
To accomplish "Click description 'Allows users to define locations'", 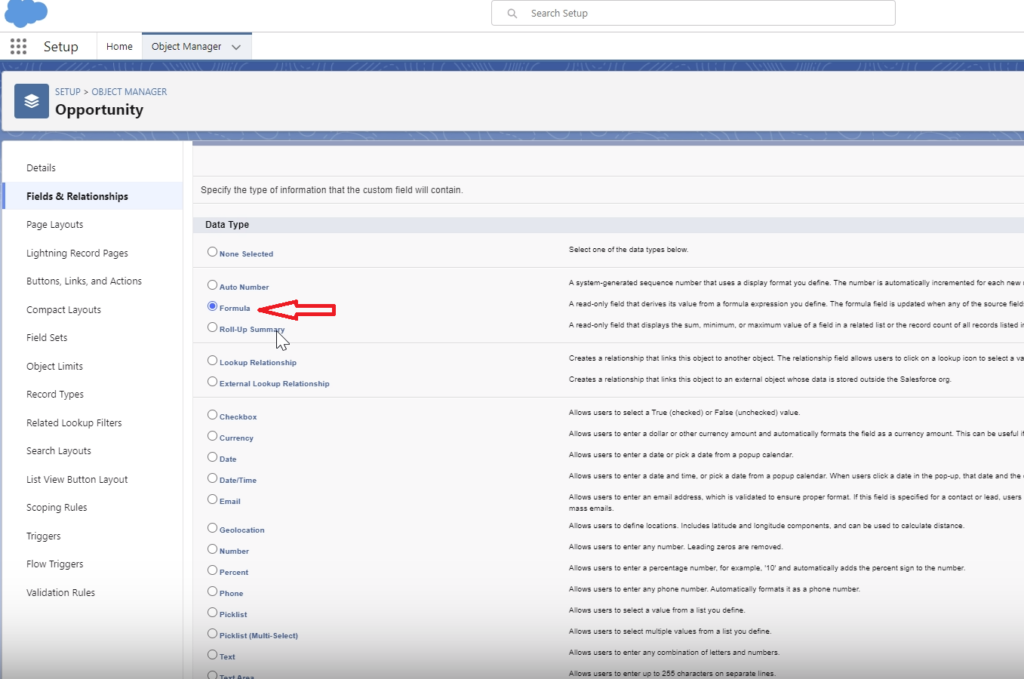I will (766, 526).
